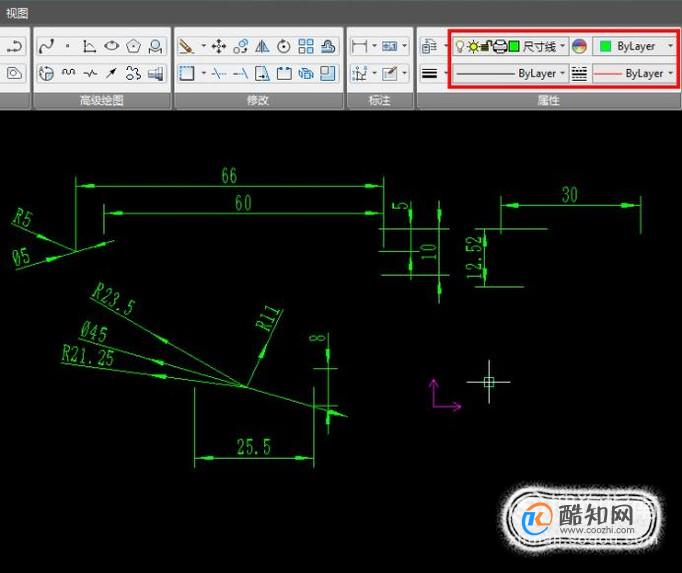The width and height of the screenshot is (682, 573).
Task: Select the Copy objects tool
Action: (241, 46)
